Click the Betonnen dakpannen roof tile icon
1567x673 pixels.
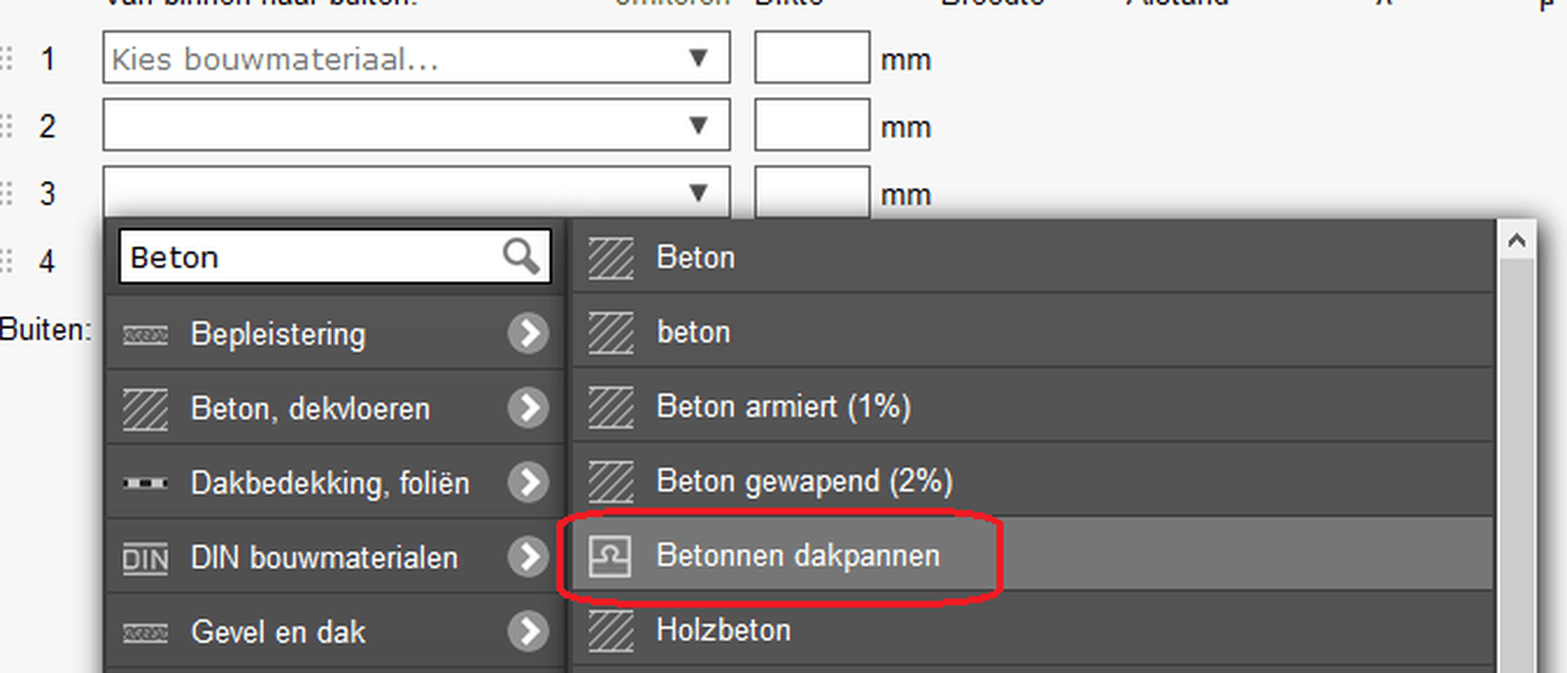[609, 555]
